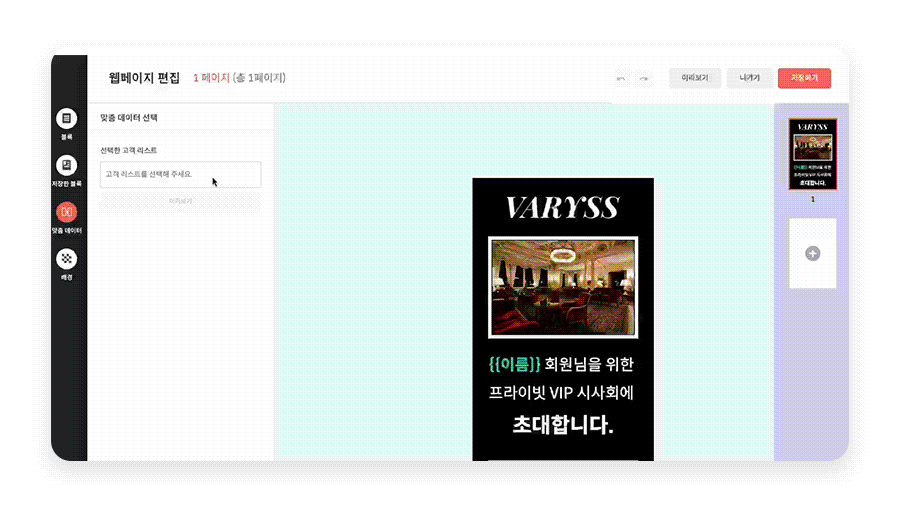Click the redo arrow icon

644,79
